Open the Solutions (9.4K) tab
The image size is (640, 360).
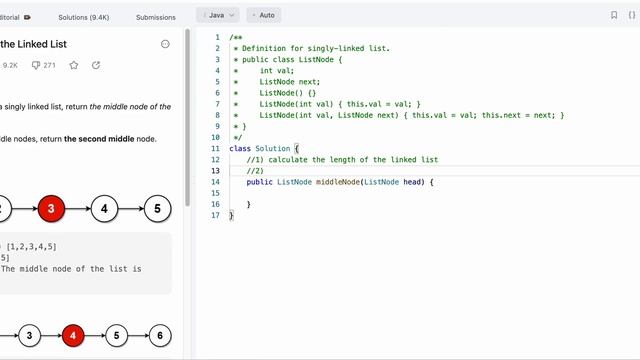[84, 17]
